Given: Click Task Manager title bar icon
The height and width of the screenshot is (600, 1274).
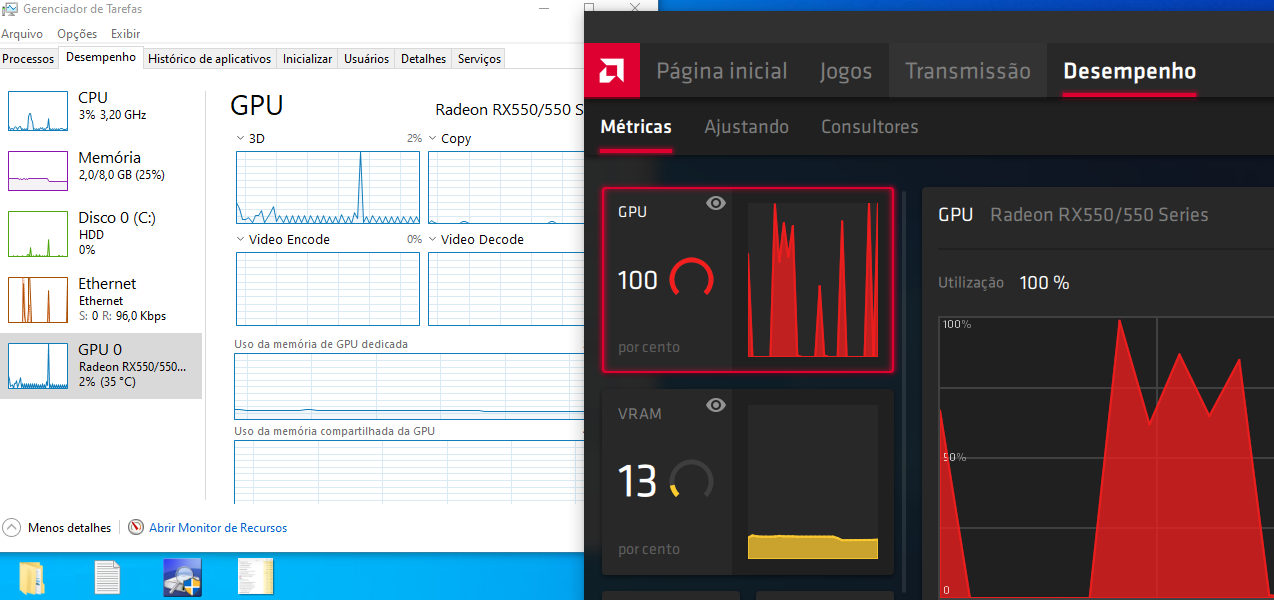Looking at the screenshot, I should coord(9,9).
